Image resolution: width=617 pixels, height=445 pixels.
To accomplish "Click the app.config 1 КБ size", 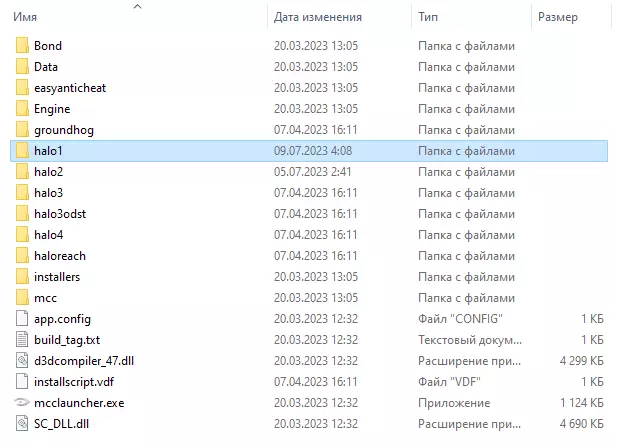I will pyautogui.click(x=593, y=319).
